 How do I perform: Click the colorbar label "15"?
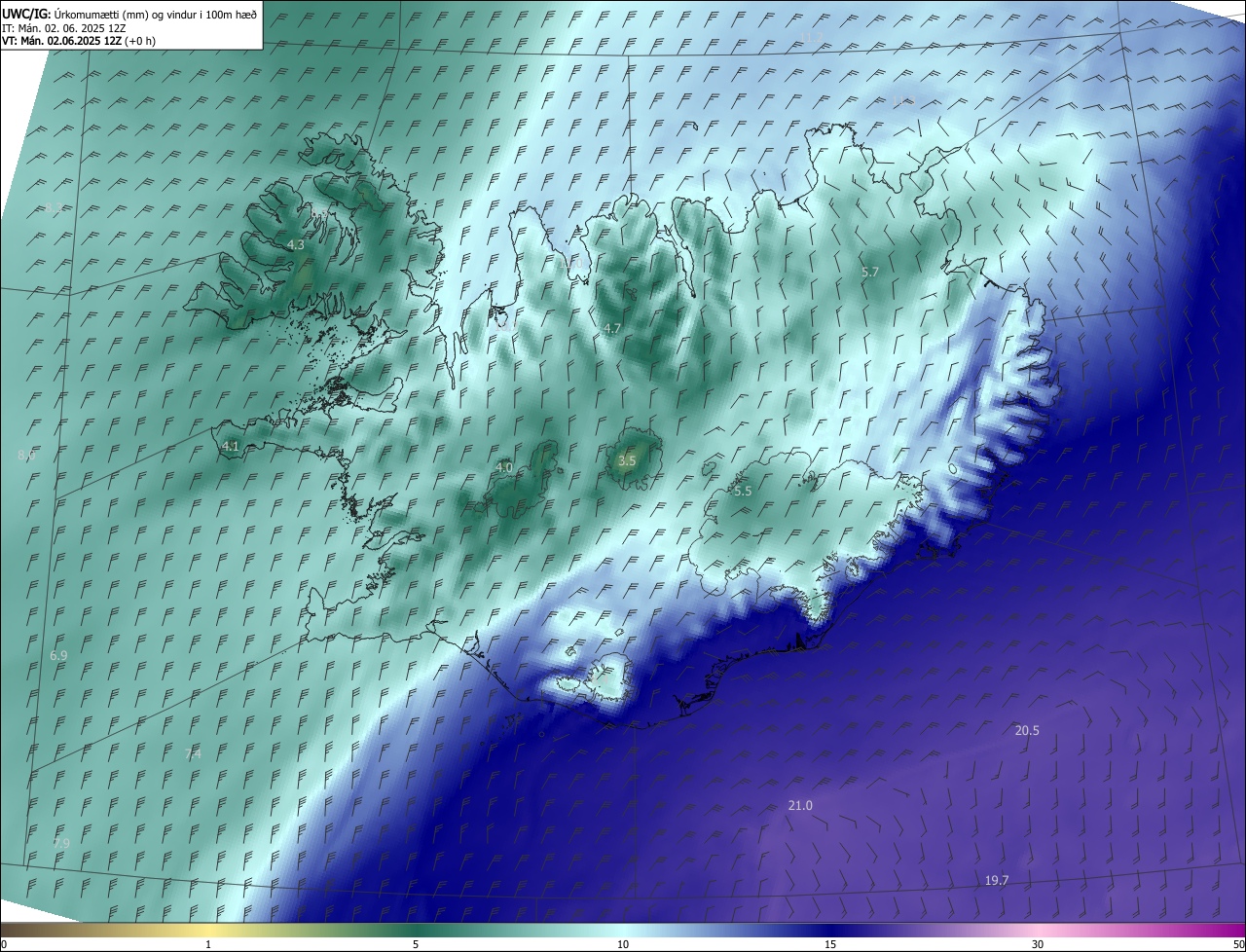point(830,944)
